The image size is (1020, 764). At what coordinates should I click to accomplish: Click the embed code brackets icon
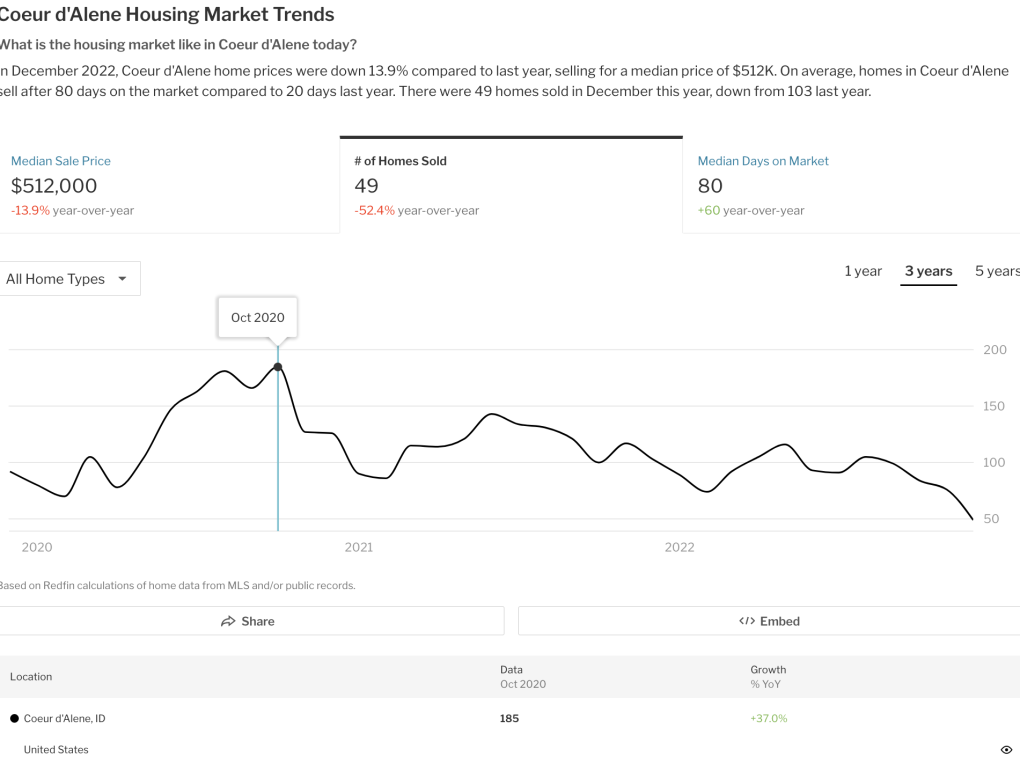[746, 621]
